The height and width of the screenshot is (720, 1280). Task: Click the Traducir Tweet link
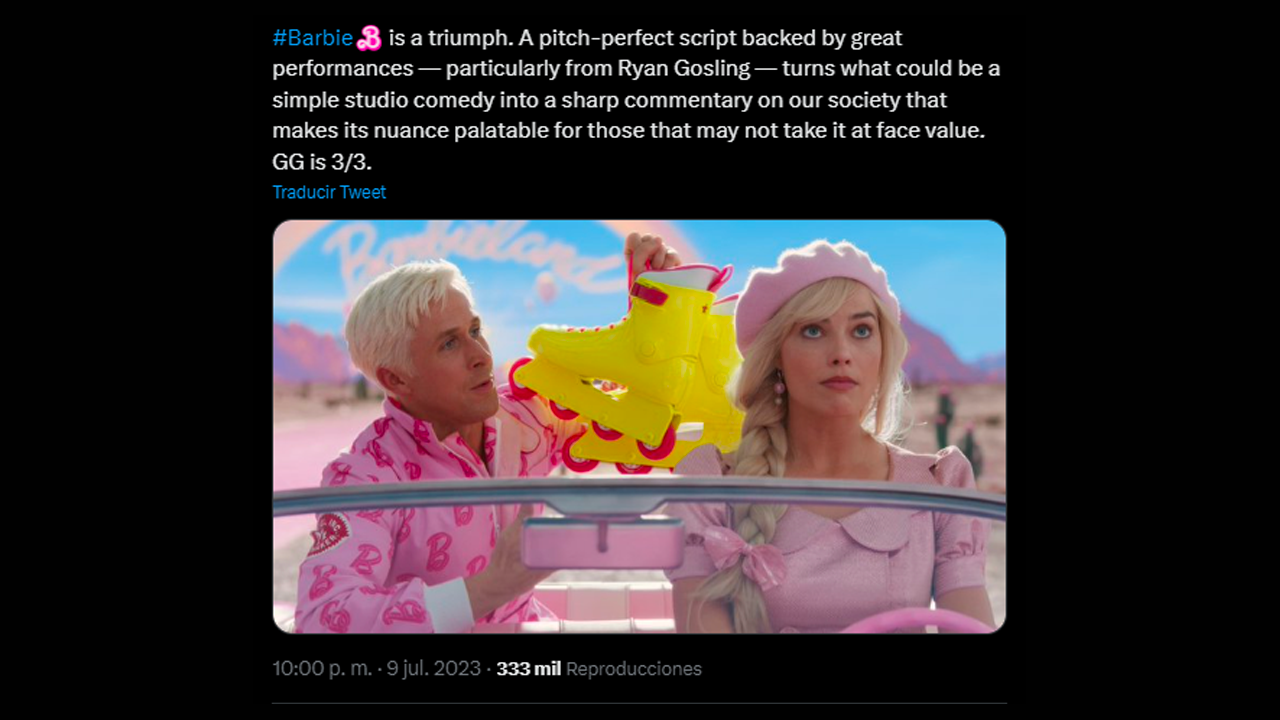[329, 192]
